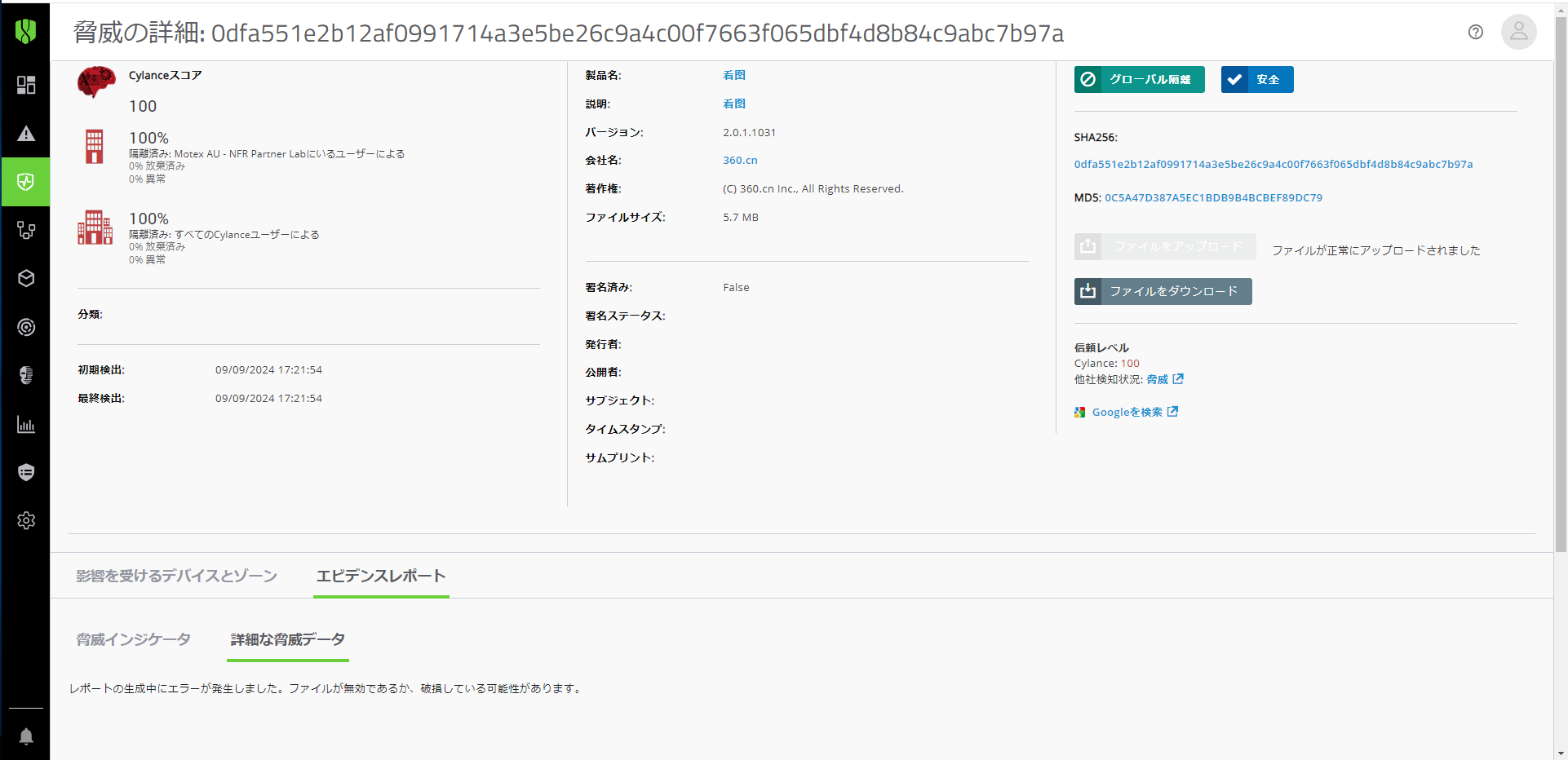Screen dimensions: 1568x760
Task: Click the MD5 hash link
Action: click(x=1213, y=197)
